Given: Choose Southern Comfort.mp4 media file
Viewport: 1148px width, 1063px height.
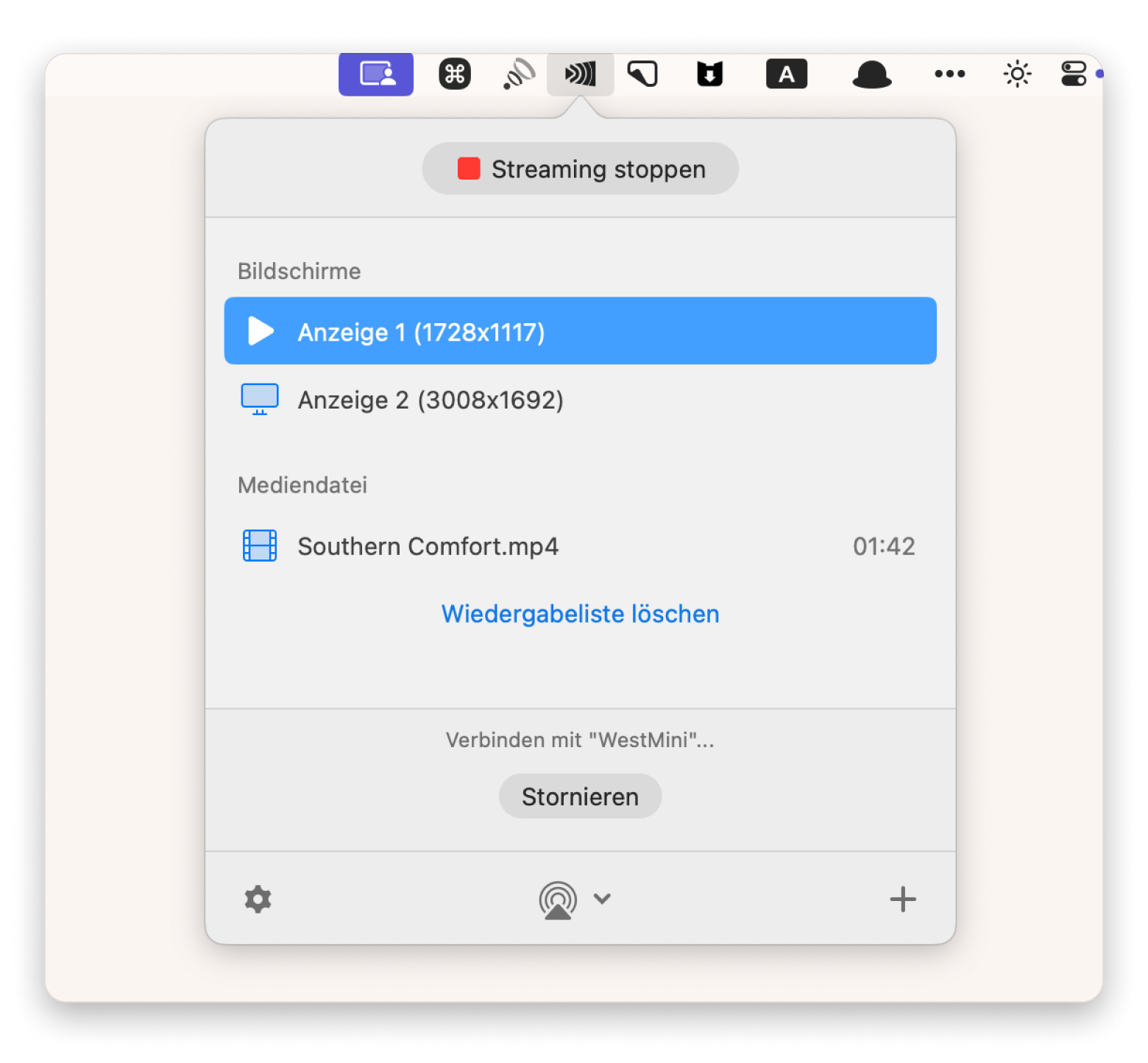Looking at the screenshot, I should click(x=428, y=546).
